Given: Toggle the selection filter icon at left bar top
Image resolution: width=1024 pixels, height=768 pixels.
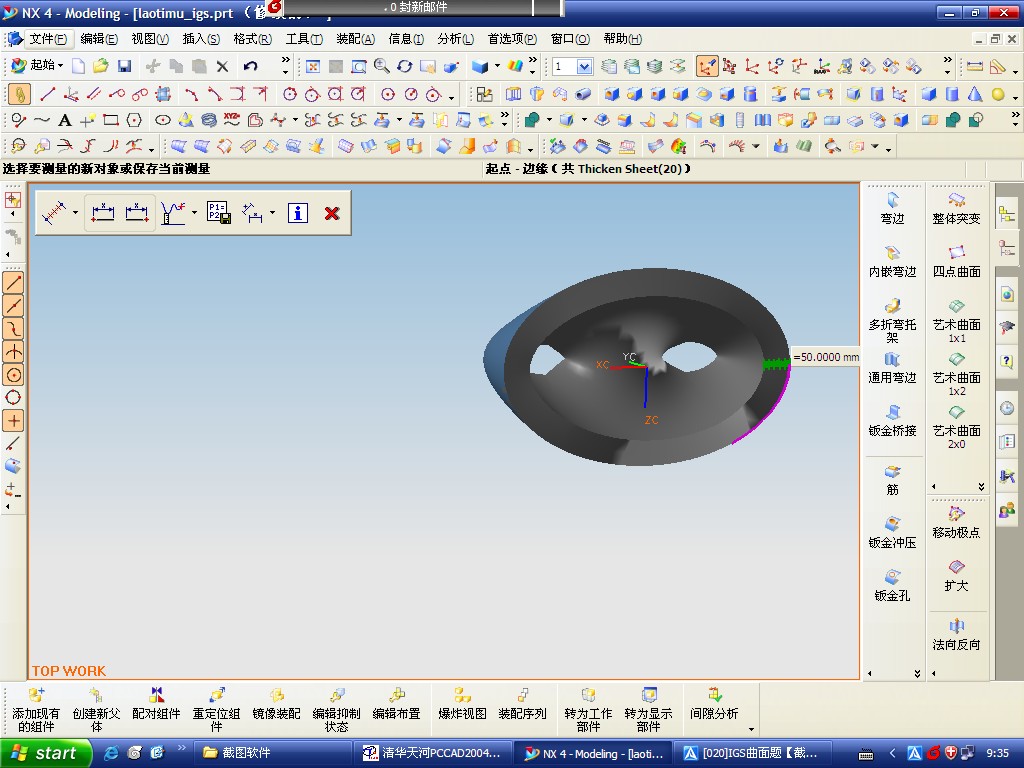Looking at the screenshot, I should click(x=13, y=200).
